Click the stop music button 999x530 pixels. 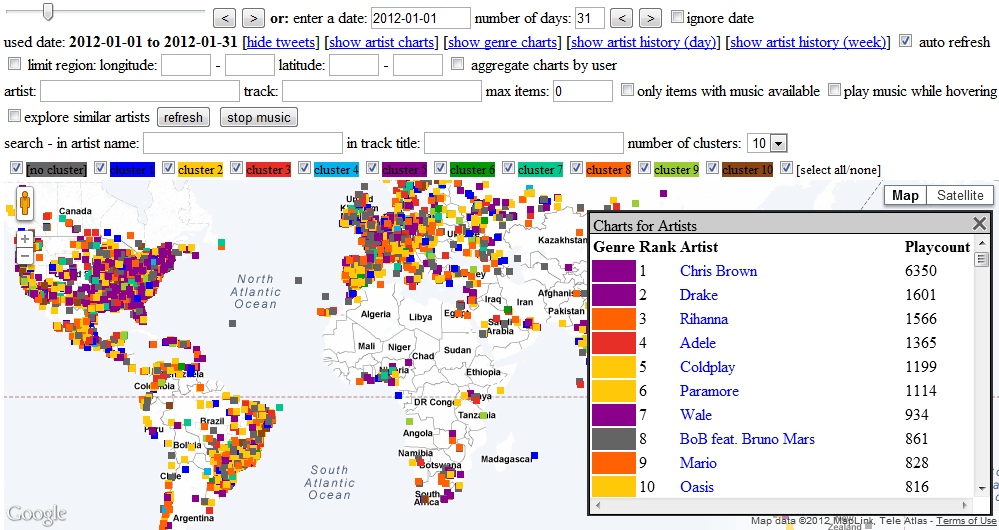[259, 118]
